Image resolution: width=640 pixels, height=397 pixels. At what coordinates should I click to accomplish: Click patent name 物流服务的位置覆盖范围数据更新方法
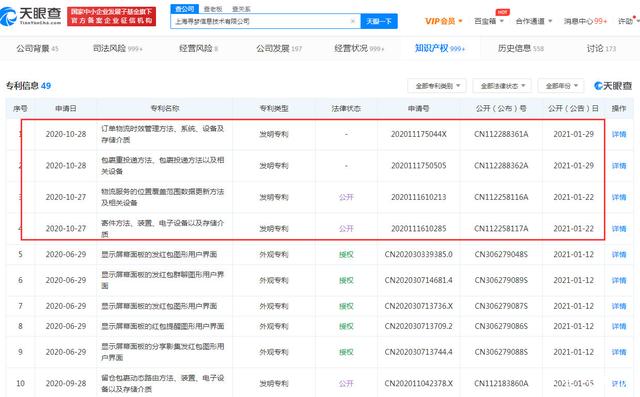(162, 197)
